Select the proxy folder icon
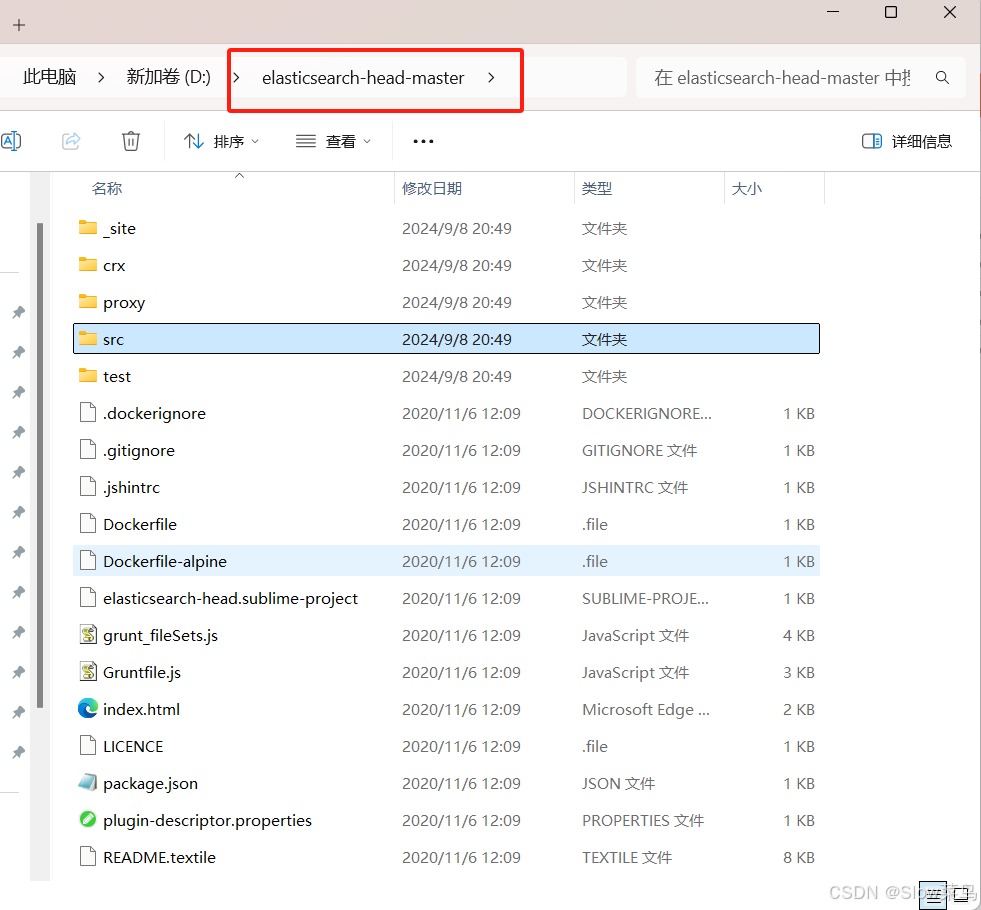981x910 pixels. coord(88,301)
